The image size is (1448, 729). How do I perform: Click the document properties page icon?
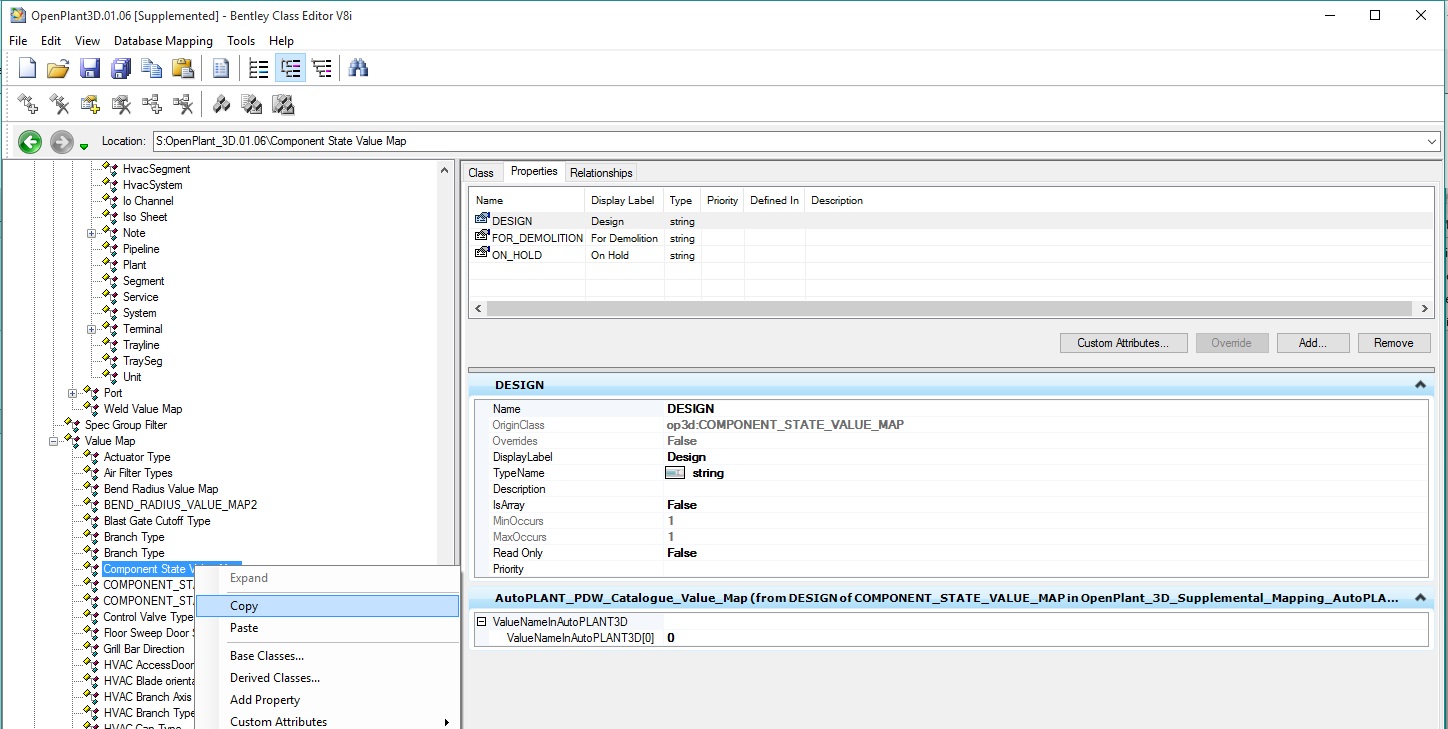pyautogui.click(x=221, y=69)
